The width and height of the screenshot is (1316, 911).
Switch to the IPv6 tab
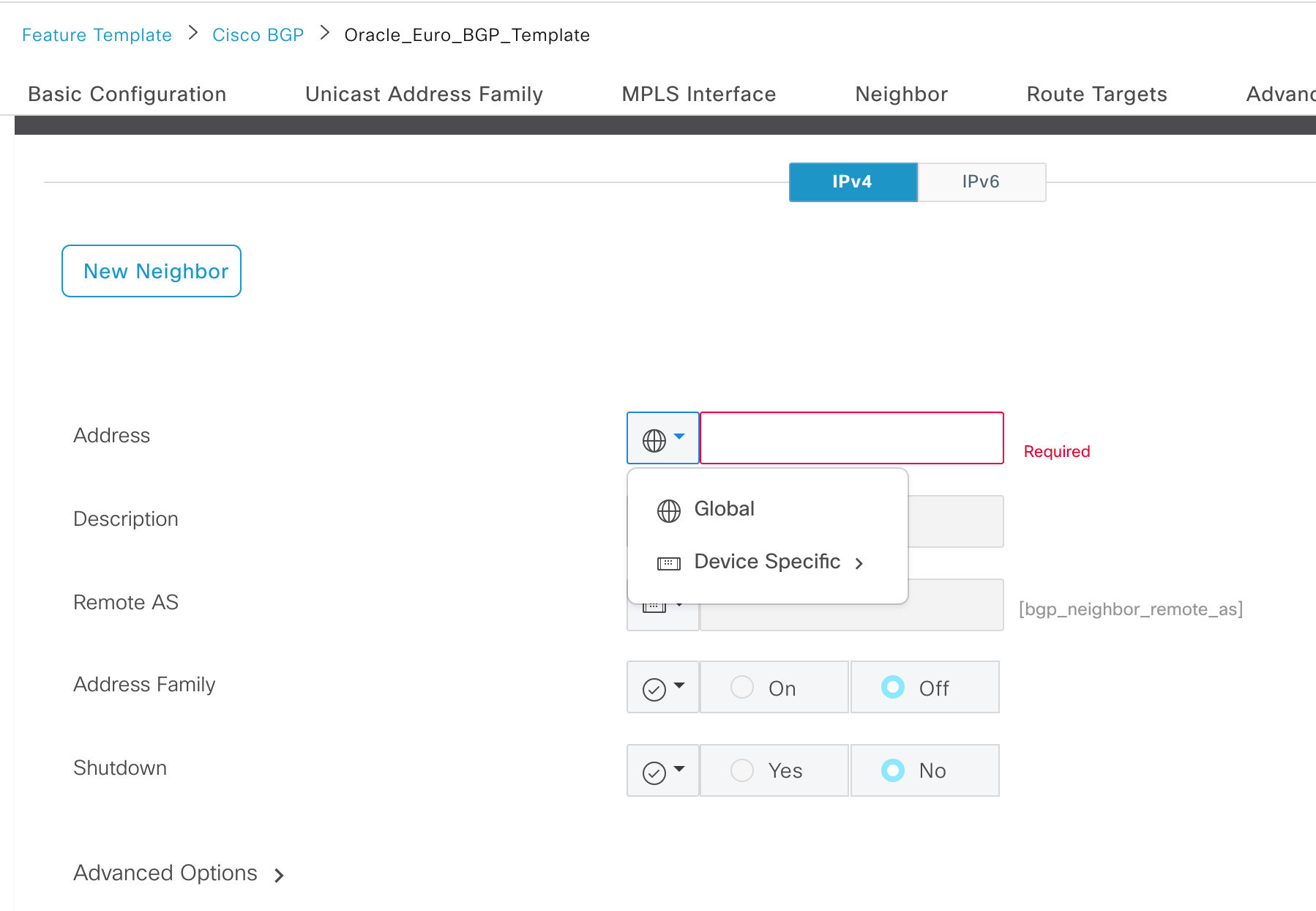pyautogui.click(x=981, y=182)
